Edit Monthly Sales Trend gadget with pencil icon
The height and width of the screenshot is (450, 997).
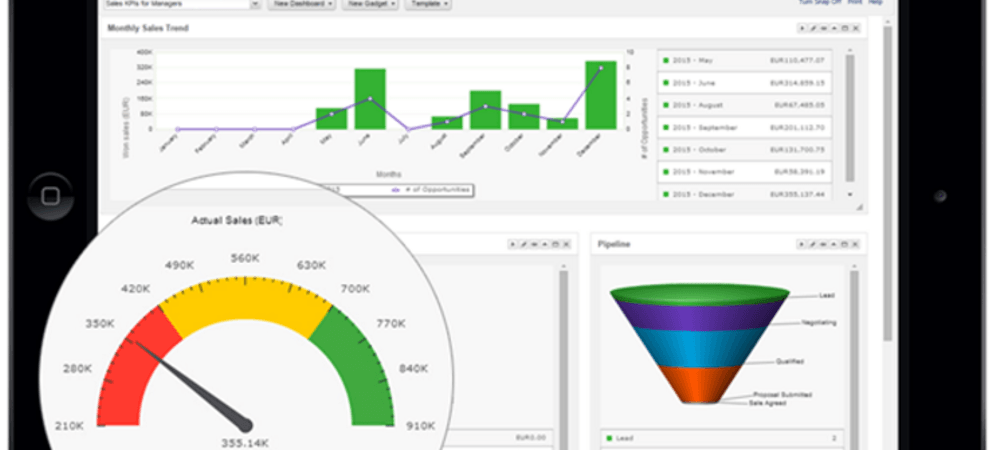click(x=813, y=28)
